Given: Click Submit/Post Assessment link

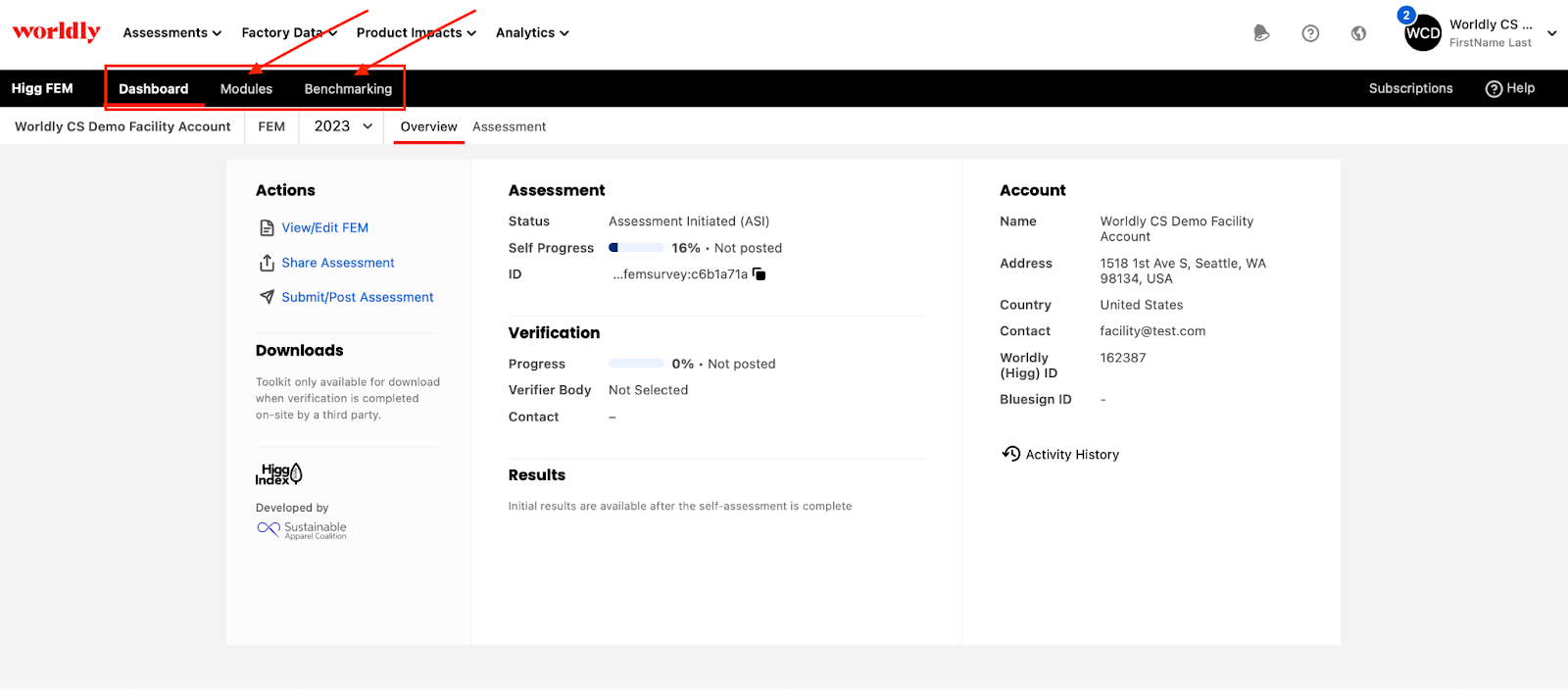Looking at the screenshot, I should click(357, 297).
